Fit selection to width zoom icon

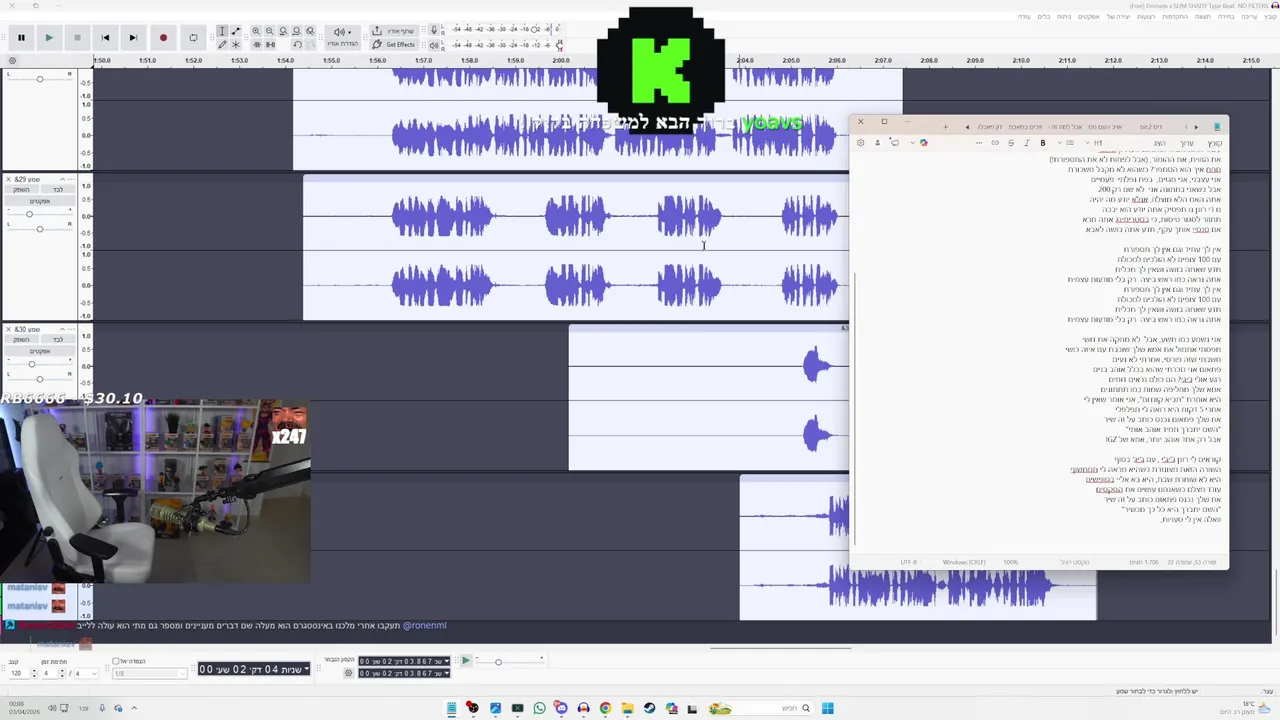tap(283, 31)
